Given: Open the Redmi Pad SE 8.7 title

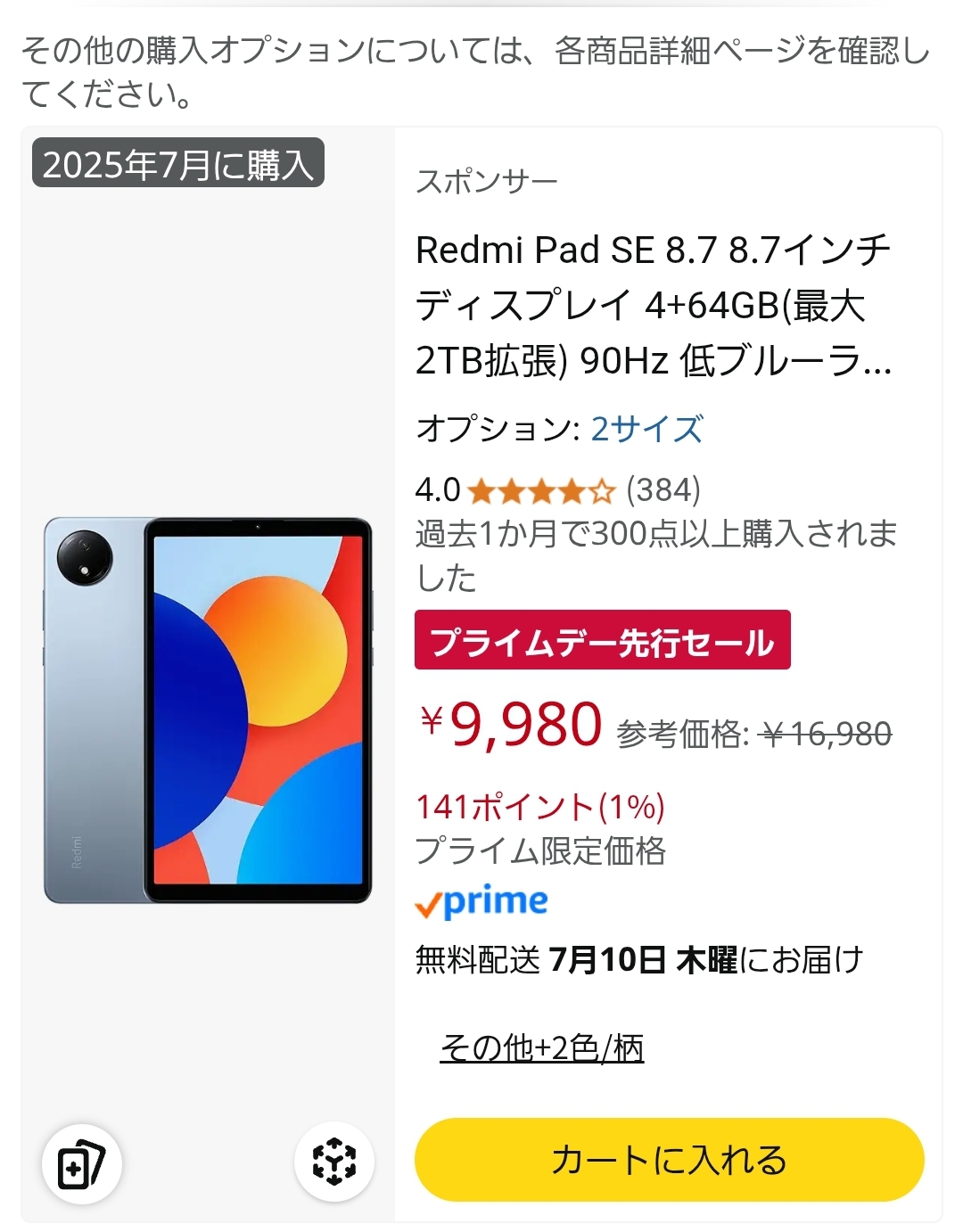Looking at the screenshot, I should [654, 305].
